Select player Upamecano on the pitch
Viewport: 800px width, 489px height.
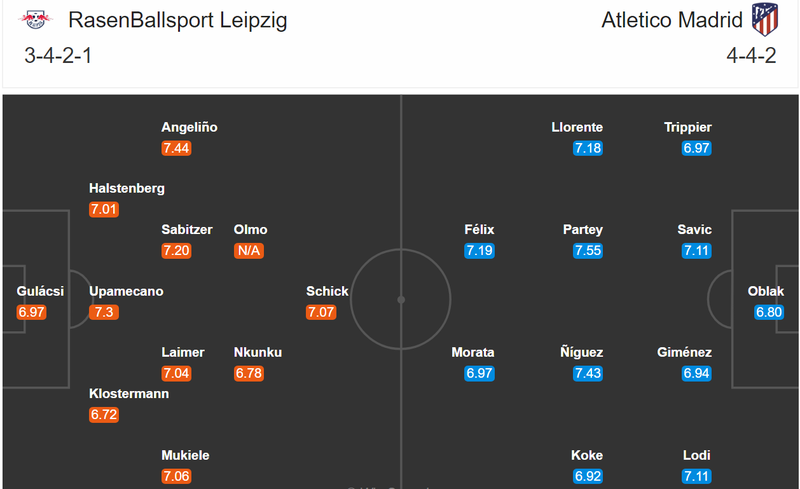pos(126,291)
